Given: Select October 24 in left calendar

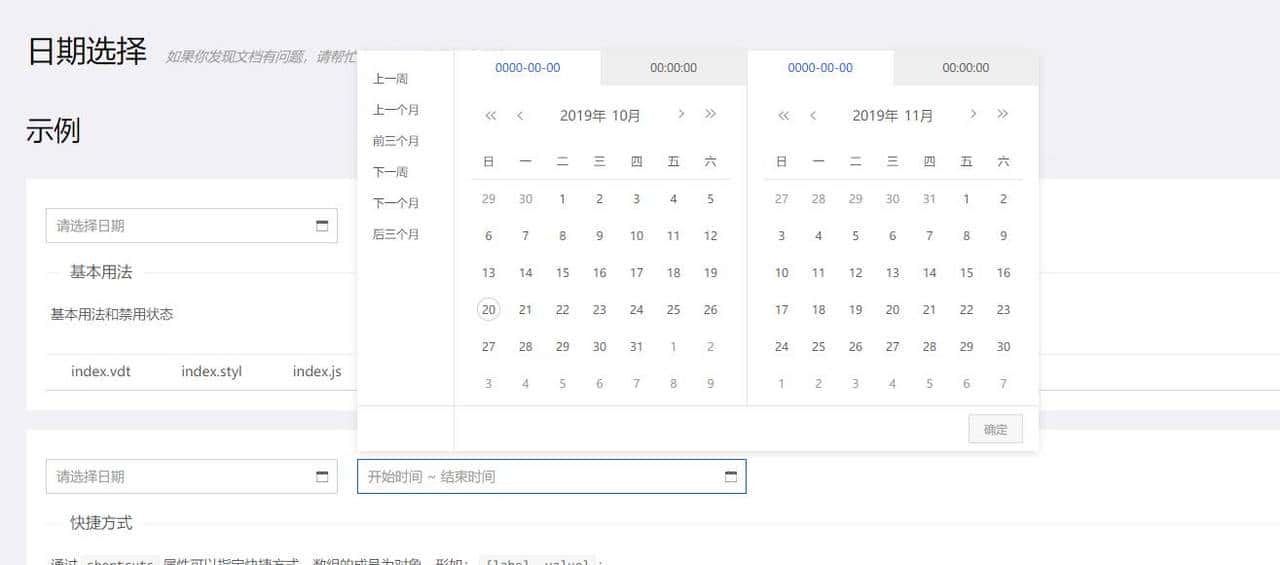Looking at the screenshot, I should pyautogui.click(x=636, y=310).
